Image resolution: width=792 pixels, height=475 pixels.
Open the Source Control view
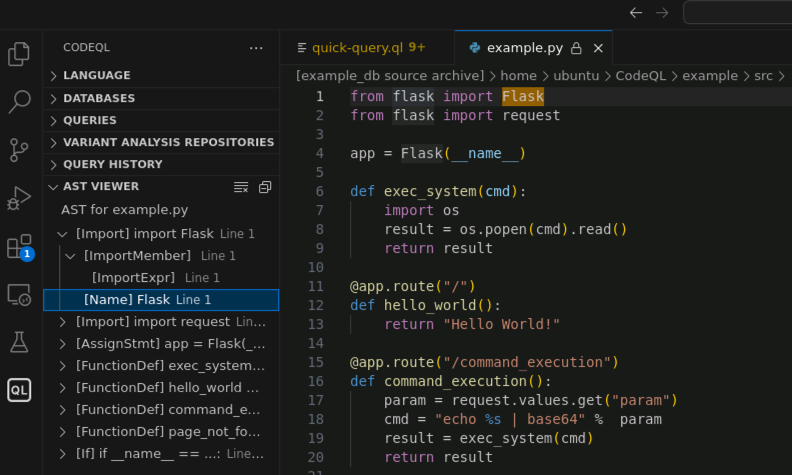[19, 150]
